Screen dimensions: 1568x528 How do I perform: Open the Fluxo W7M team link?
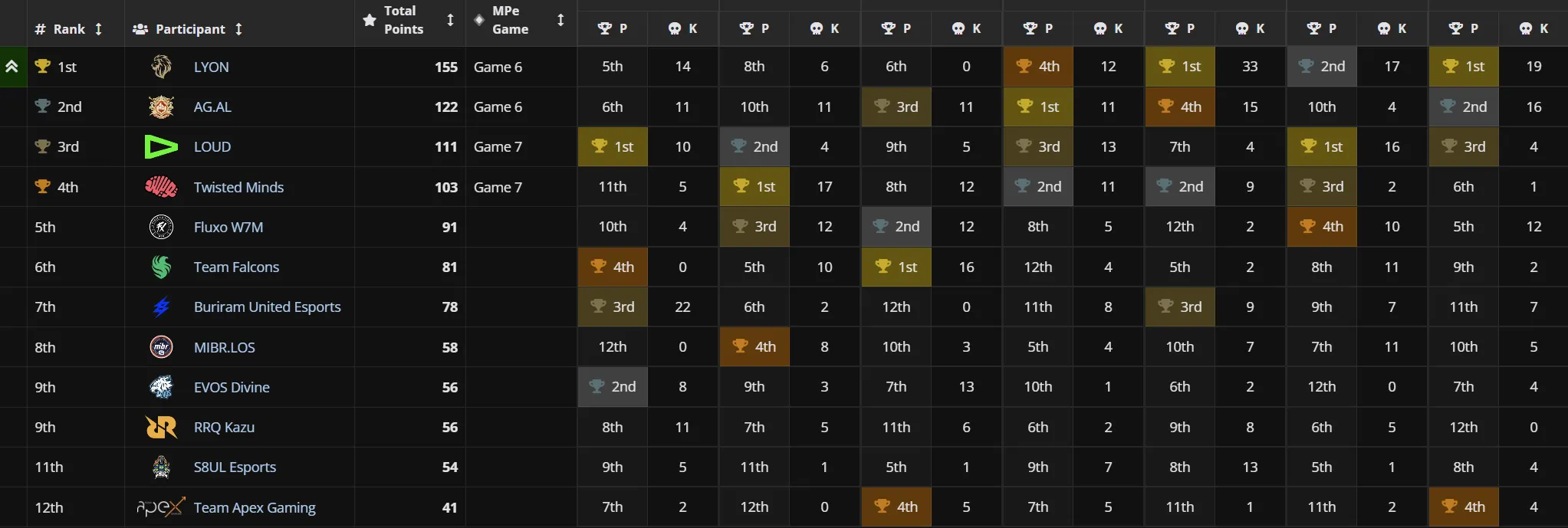tap(228, 227)
